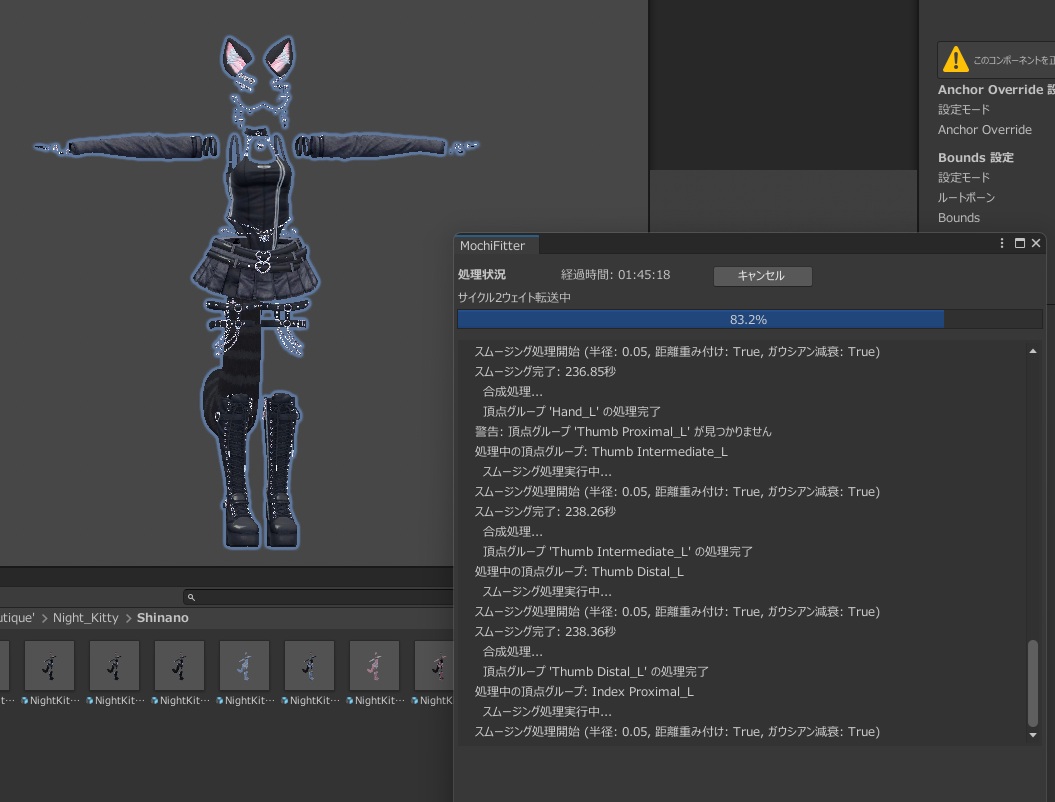1055x802 pixels.
Task: Select the pink NightKitty prefab thumbnail
Action: pyautogui.click(x=374, y=665)
